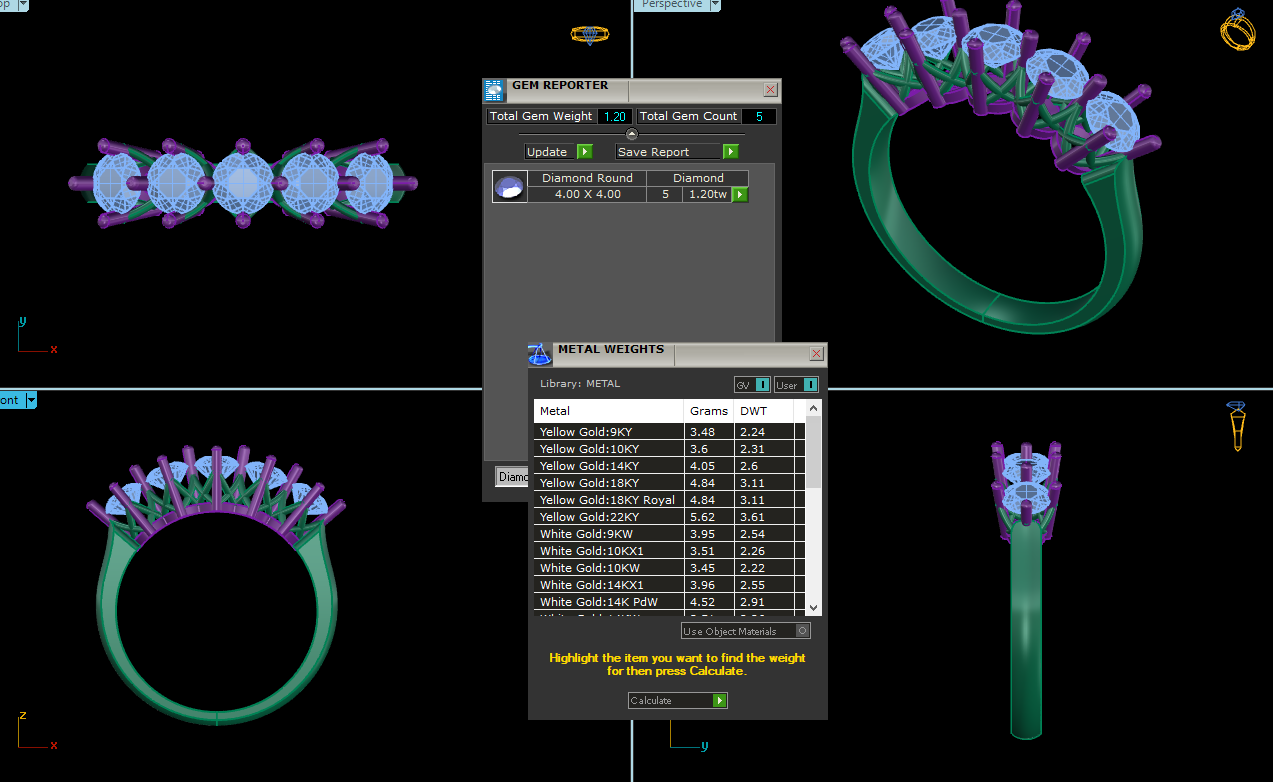Click the perspective view ring icon
The image size is (1273, 782).
point(1237,30)
